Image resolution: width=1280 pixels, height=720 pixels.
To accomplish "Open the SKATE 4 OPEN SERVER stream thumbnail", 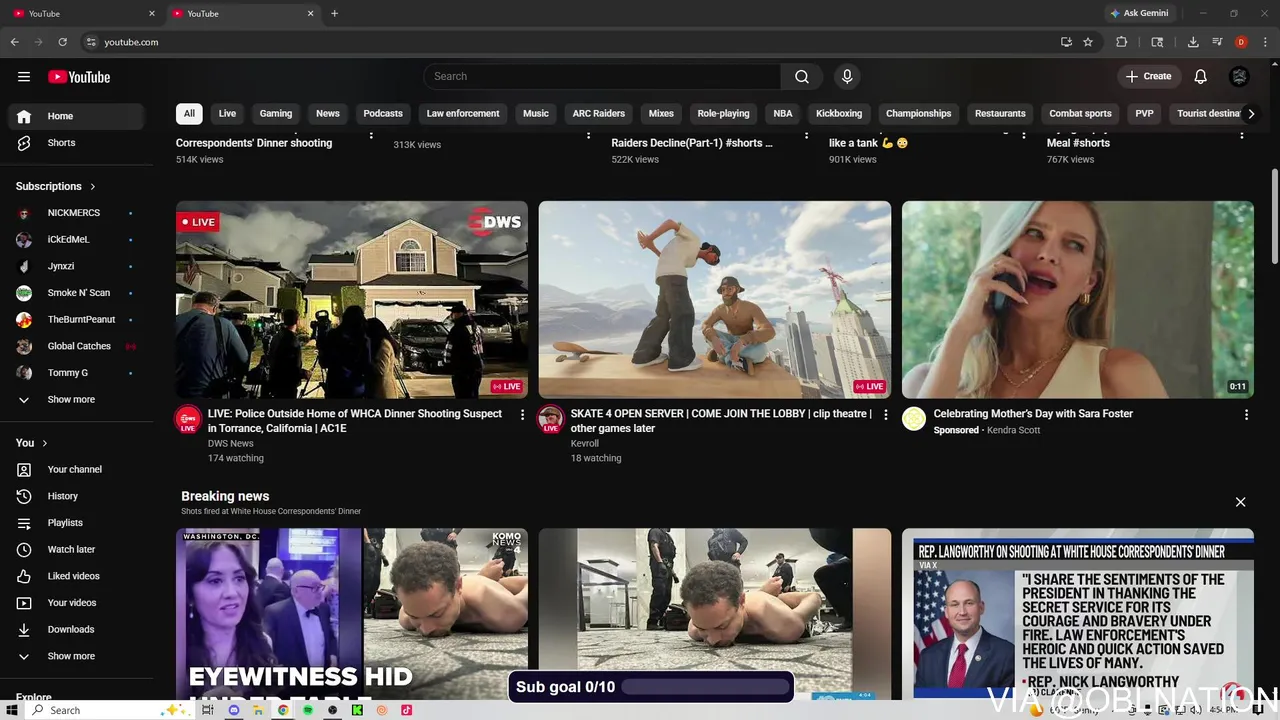I will tap(715, 300).
